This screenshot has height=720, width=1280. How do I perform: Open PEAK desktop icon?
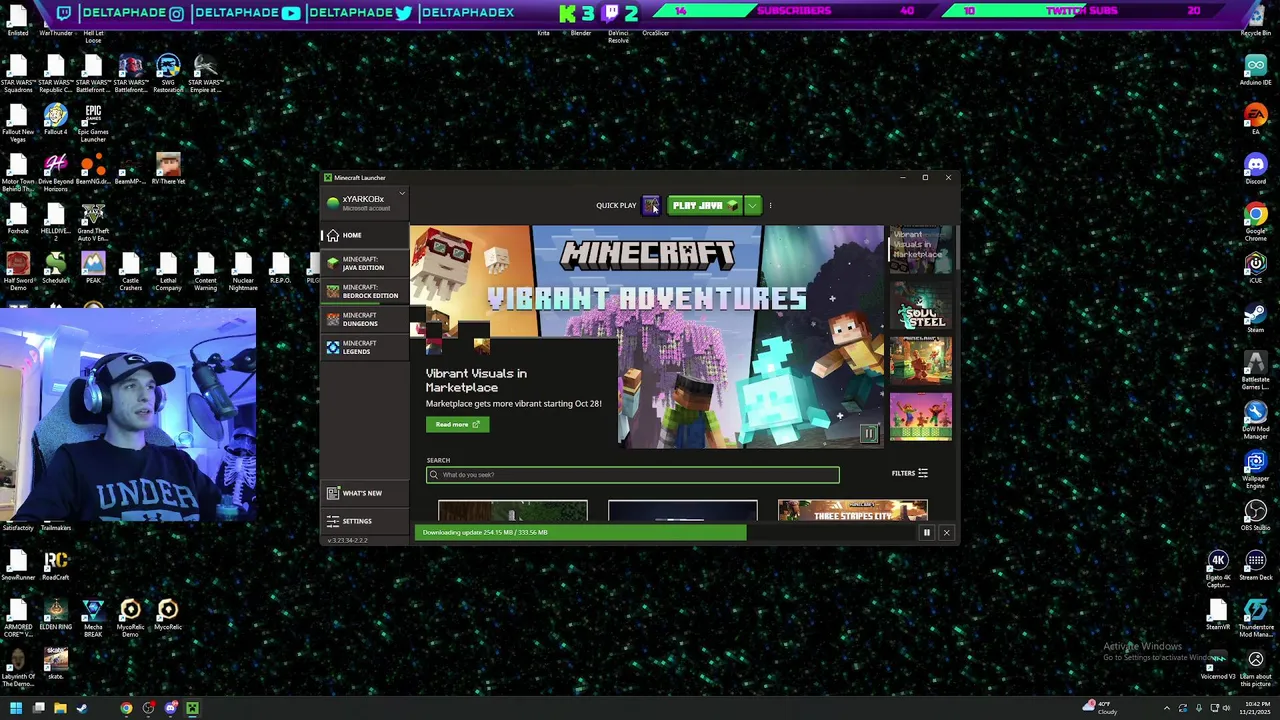point(93,269)
